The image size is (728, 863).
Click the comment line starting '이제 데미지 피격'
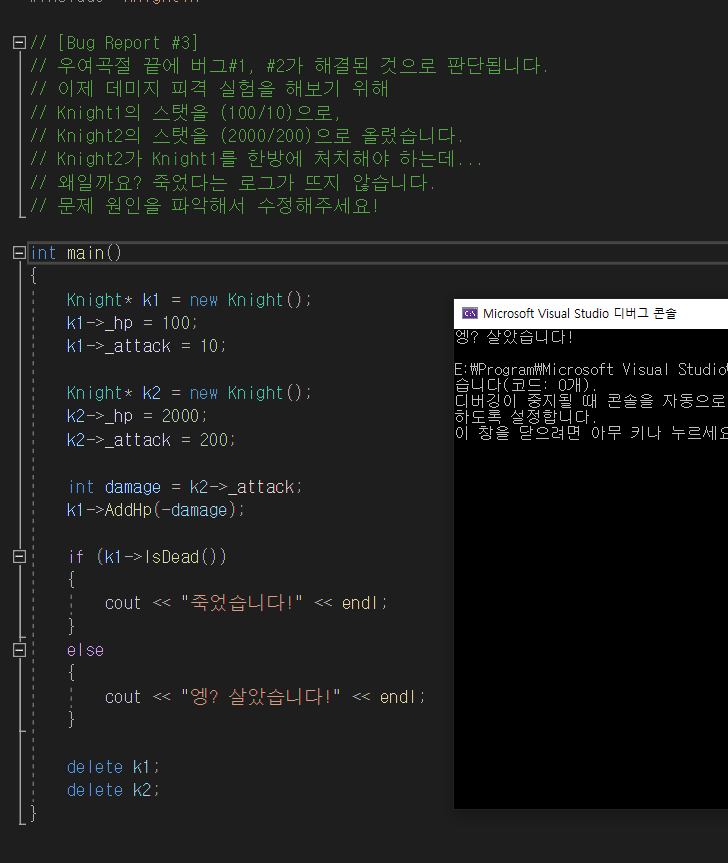coord(210,89)
